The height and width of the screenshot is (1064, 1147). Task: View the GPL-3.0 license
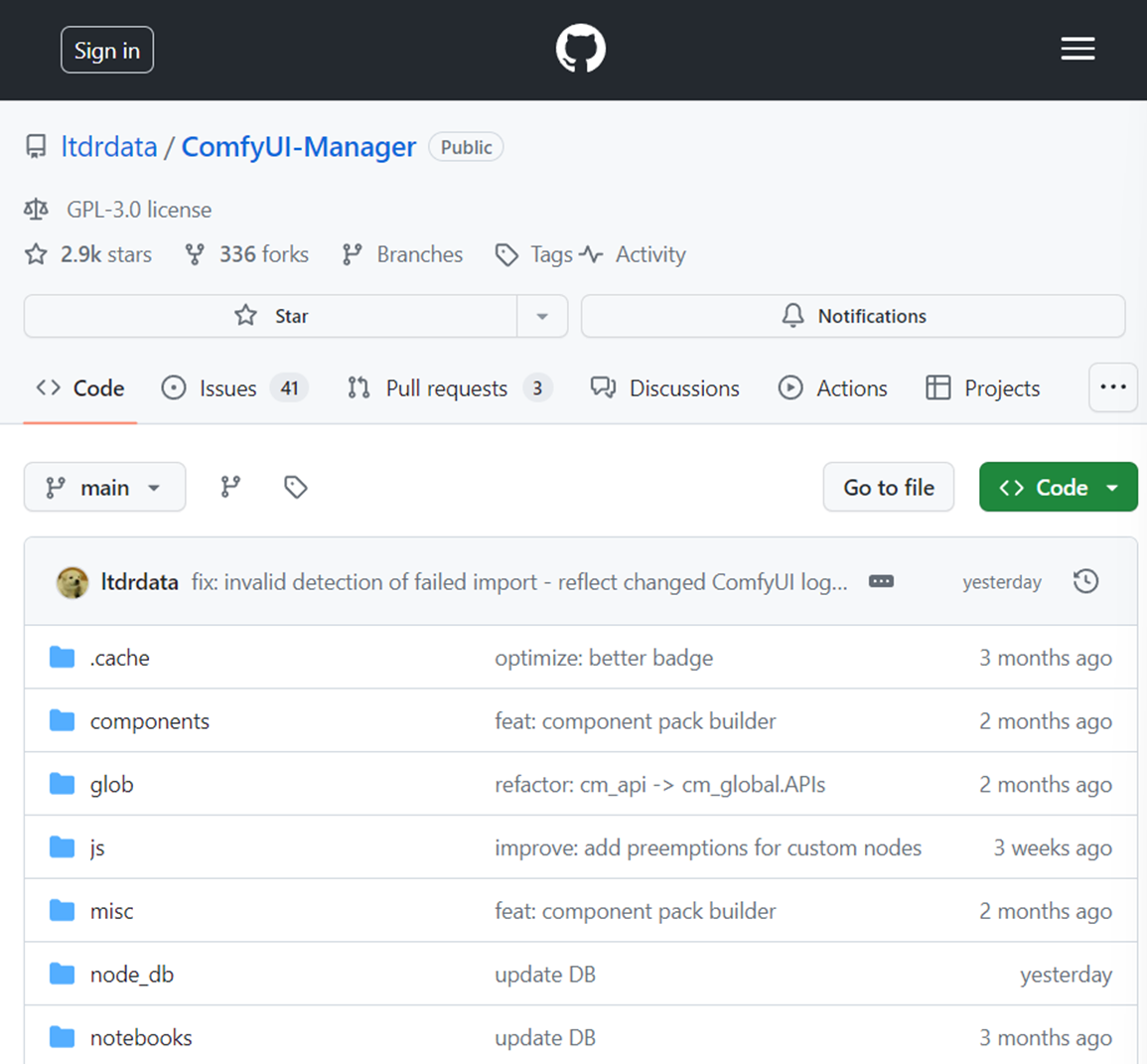click(139, 210)
